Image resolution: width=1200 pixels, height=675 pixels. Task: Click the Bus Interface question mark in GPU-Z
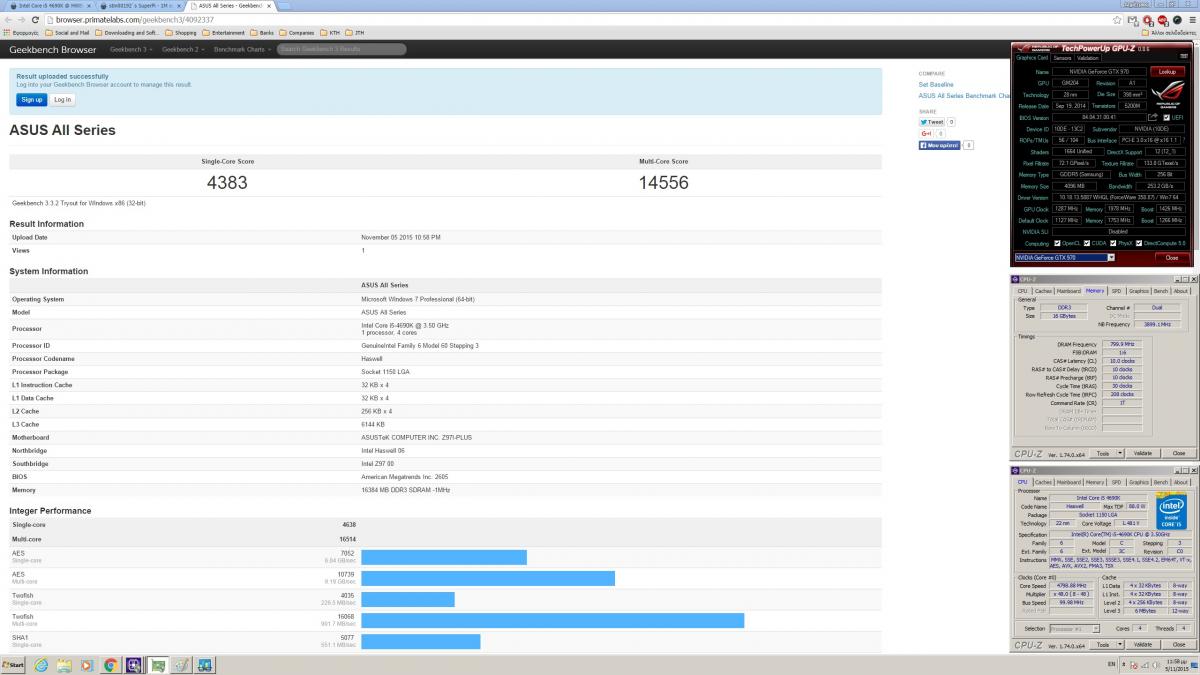[x=1184, y=140]
